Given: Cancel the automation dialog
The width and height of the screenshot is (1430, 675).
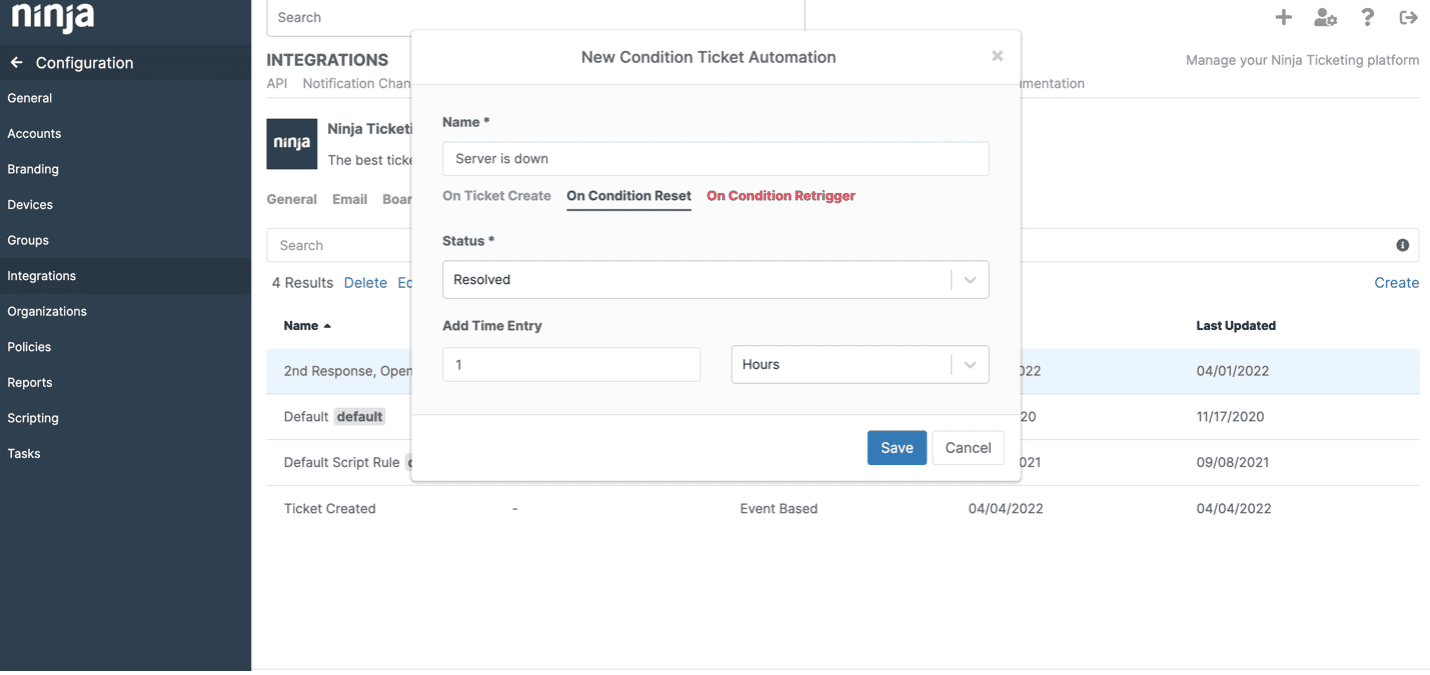Looking at the screenshot, I should pos(967,448).
